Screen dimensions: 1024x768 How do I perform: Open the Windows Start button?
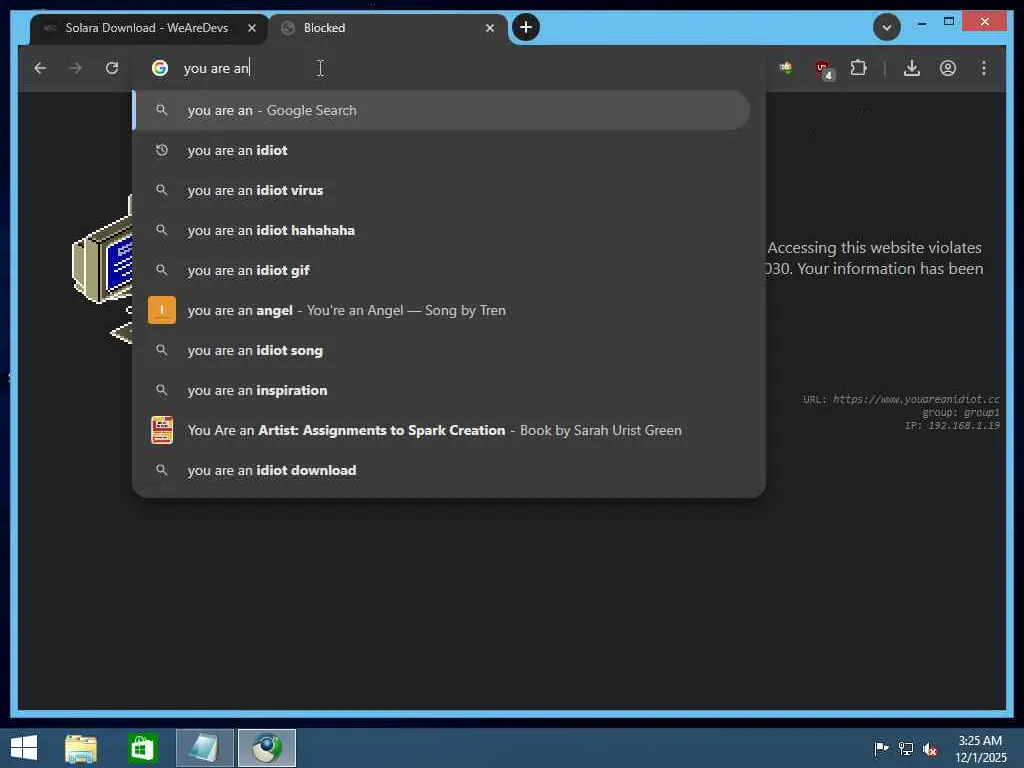[24, 748]
